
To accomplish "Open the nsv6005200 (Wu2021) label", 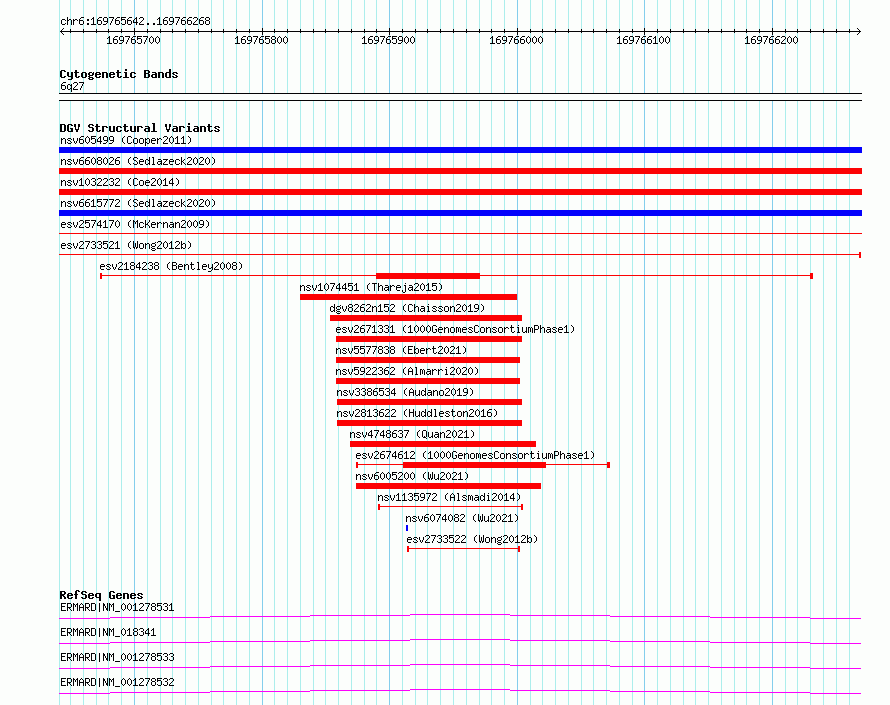I will tap(412, 476).
